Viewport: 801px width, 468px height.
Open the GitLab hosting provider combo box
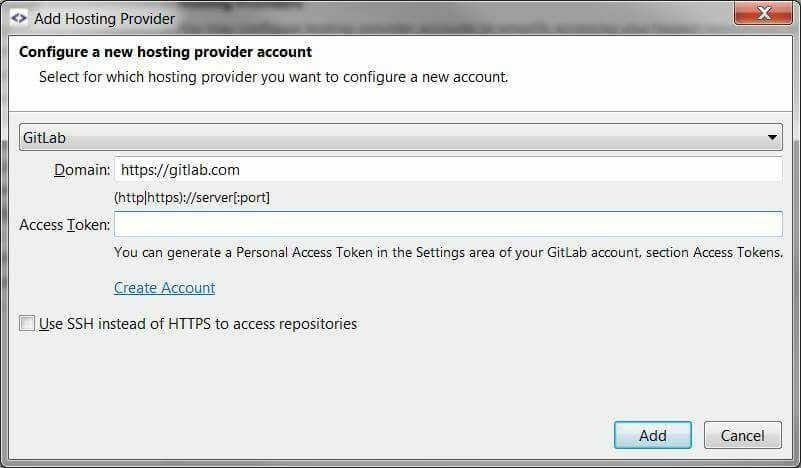[x=400, y=137]
